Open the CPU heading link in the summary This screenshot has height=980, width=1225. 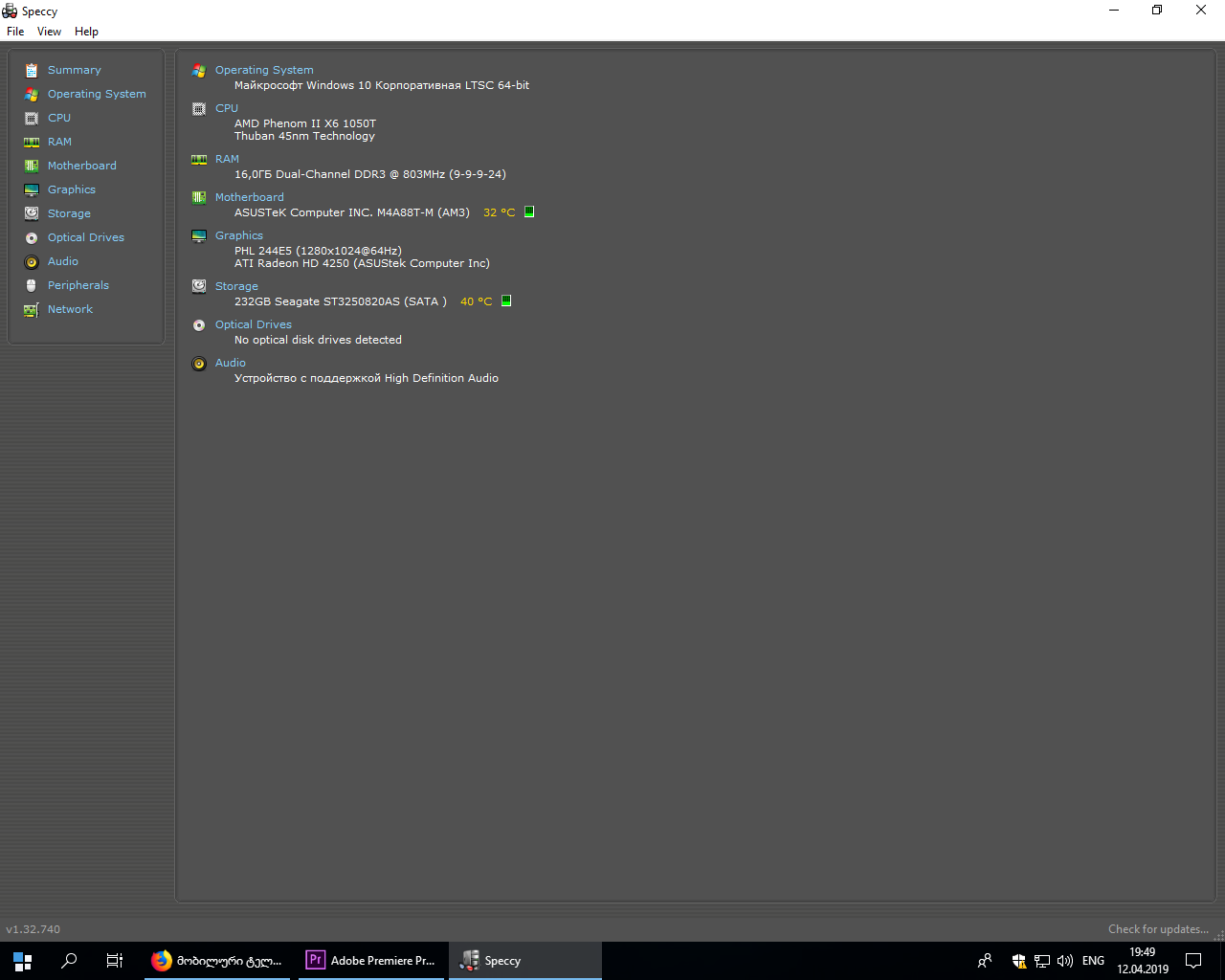coord(227,108)
